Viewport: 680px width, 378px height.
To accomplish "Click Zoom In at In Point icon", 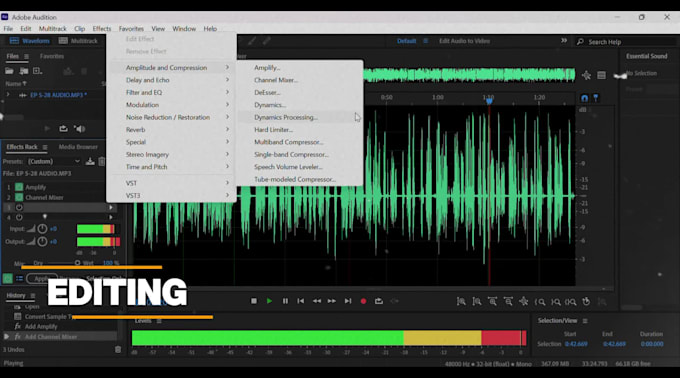I will pyautogui.click(x=540, y=302).
